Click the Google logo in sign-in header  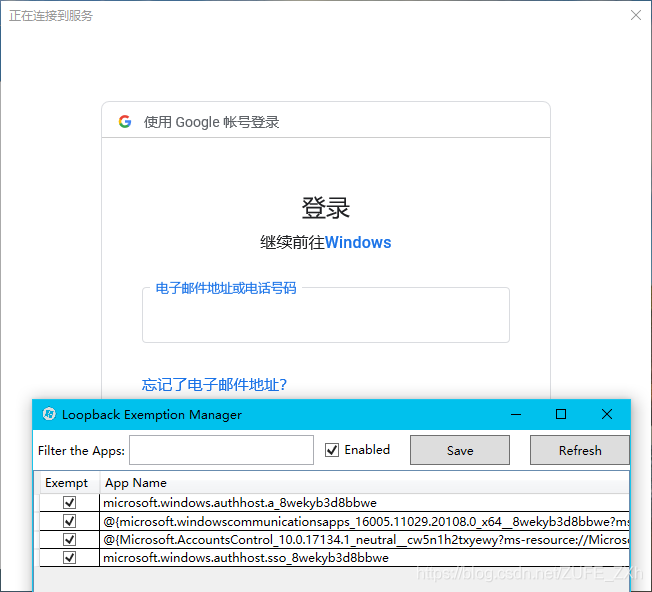click(x=125, y=121)
